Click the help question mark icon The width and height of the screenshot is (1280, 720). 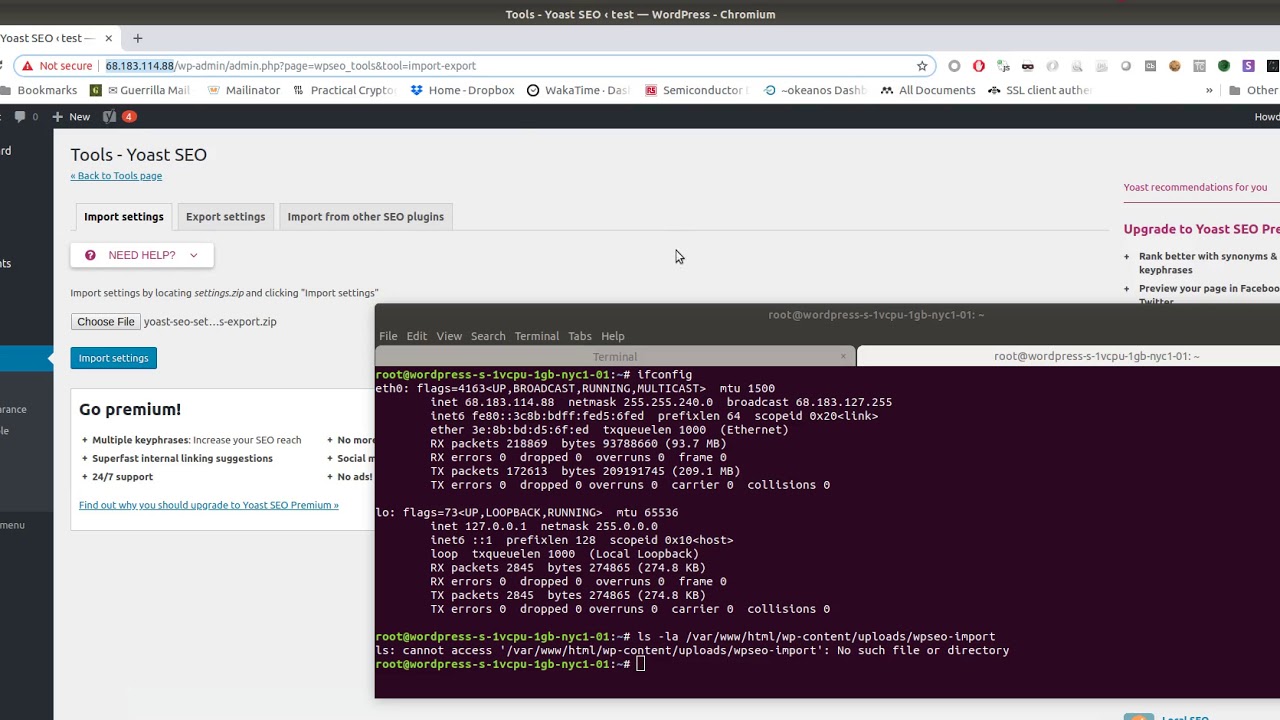[90, 255]
